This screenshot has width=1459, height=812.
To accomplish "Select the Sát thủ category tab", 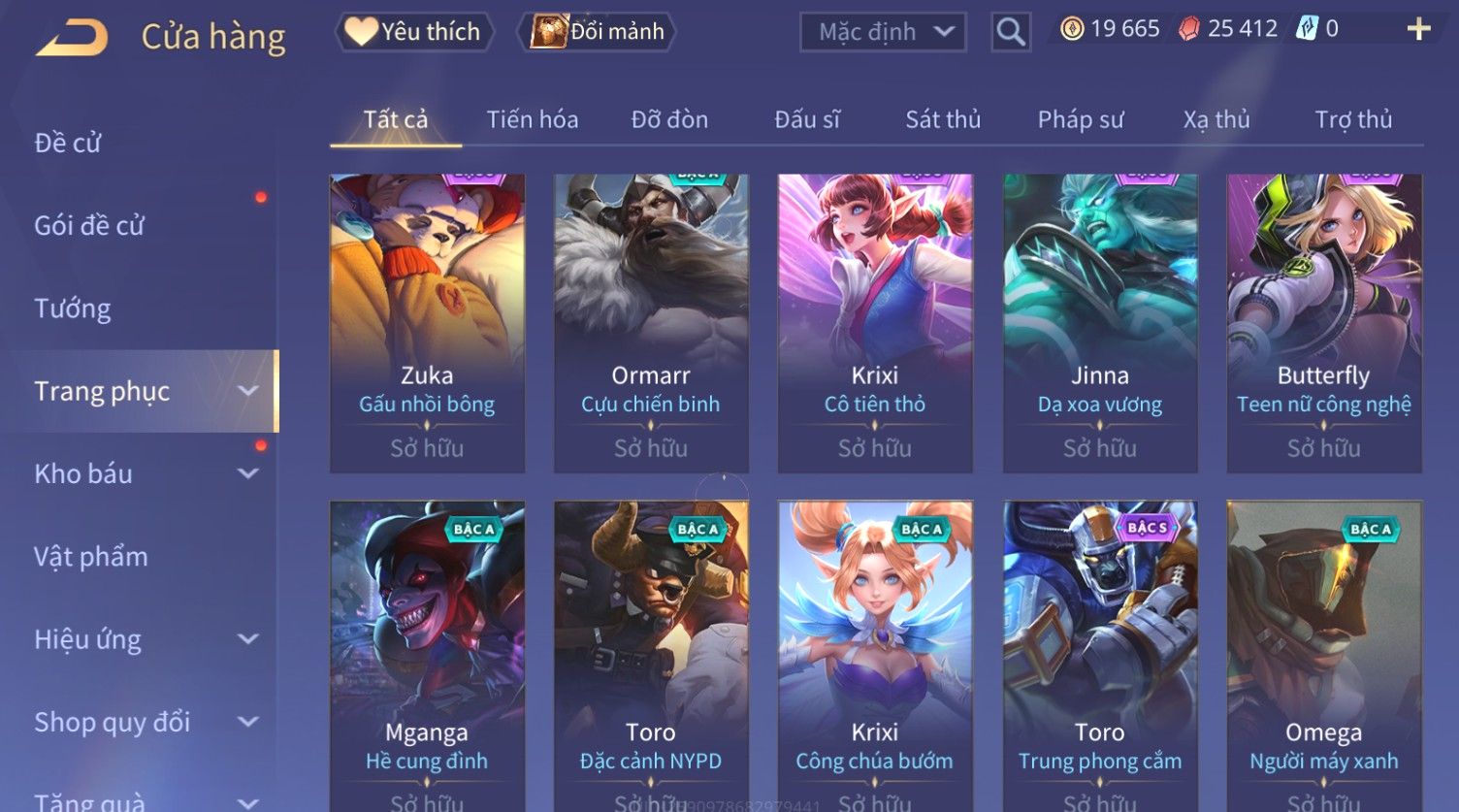I will click(x=943, y=119).
